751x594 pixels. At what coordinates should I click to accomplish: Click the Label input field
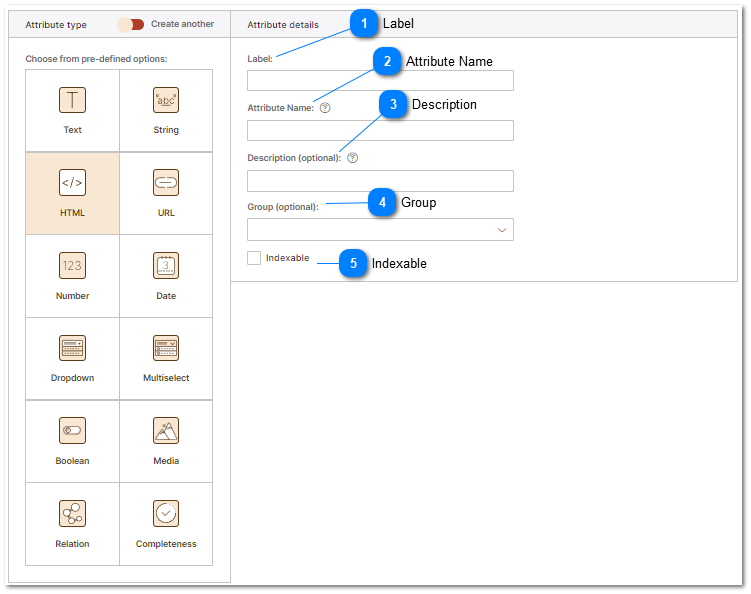[380, 81]
